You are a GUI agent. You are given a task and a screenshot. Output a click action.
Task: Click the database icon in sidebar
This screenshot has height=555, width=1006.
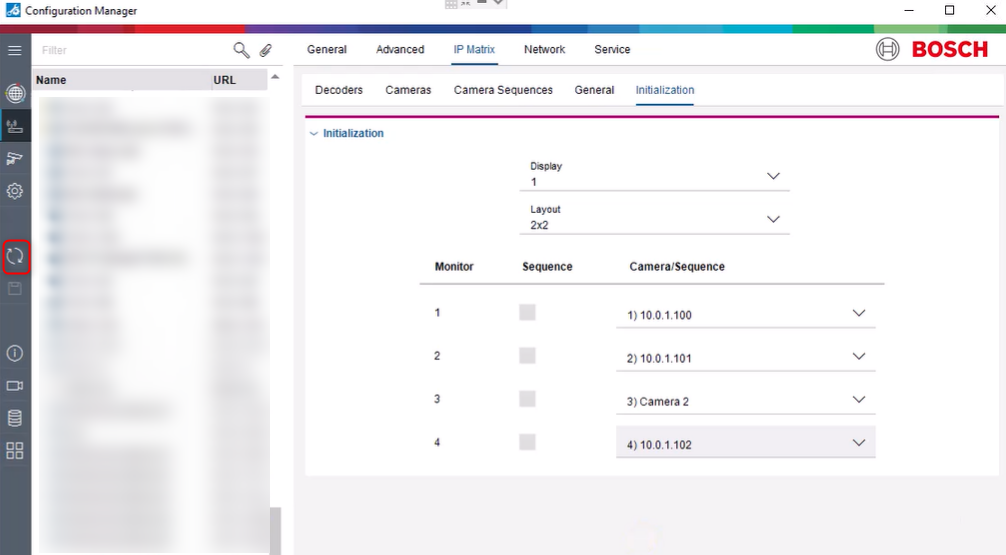point(15,418)
